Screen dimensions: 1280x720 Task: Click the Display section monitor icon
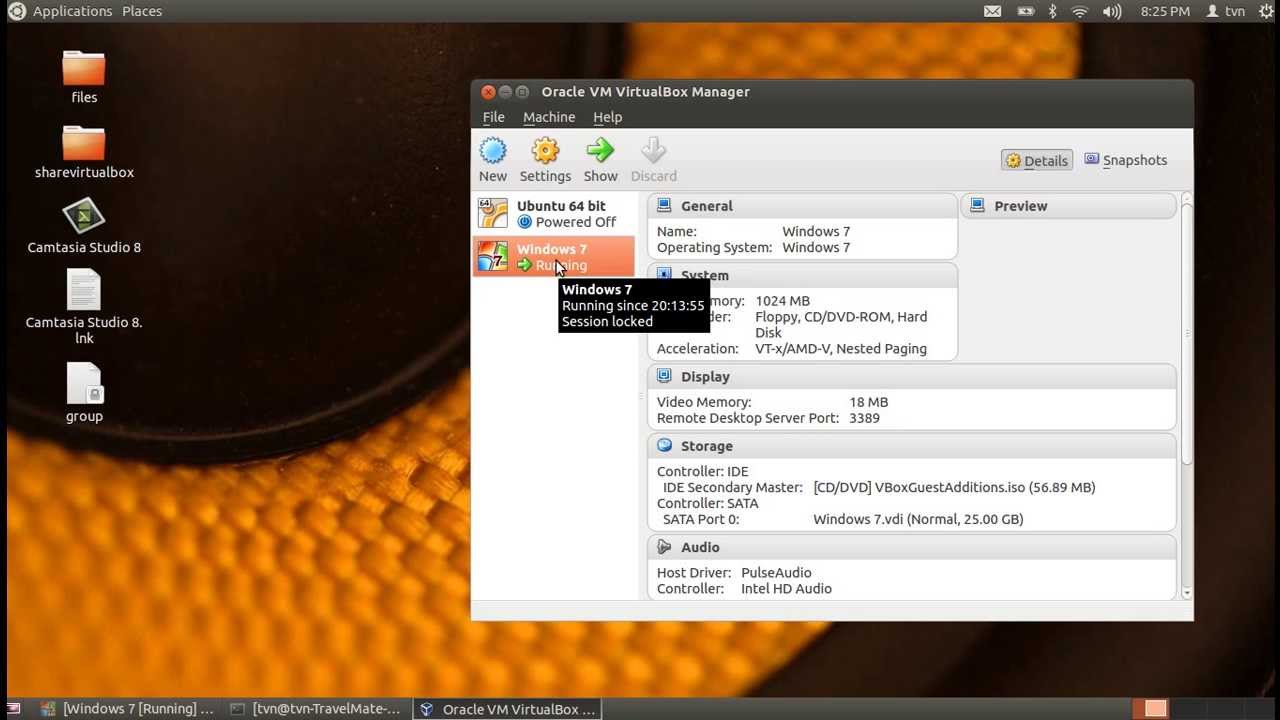[x=664, y=376]
